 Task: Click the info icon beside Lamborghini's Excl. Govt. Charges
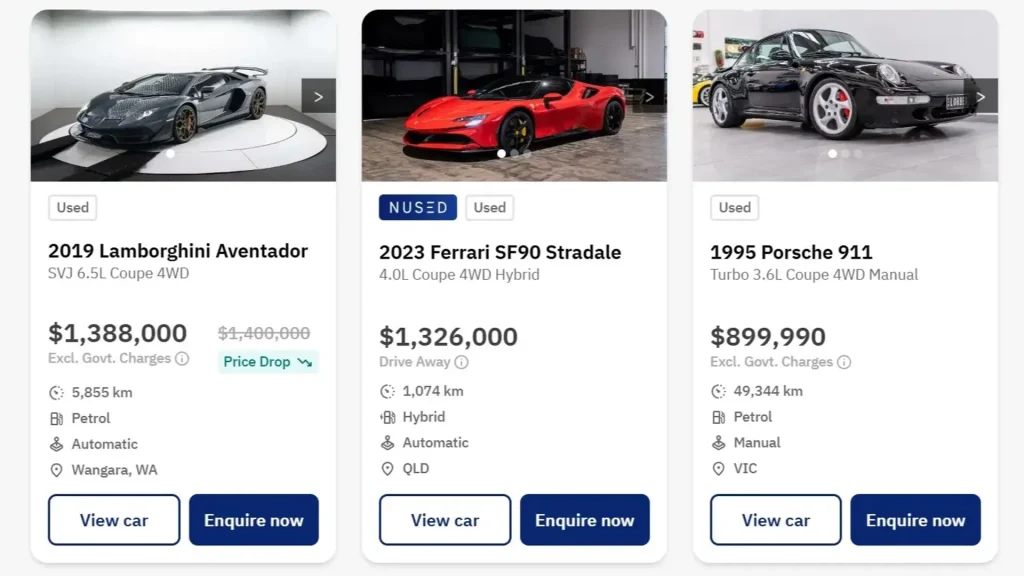pyautogui.click(x=183, y=358)
